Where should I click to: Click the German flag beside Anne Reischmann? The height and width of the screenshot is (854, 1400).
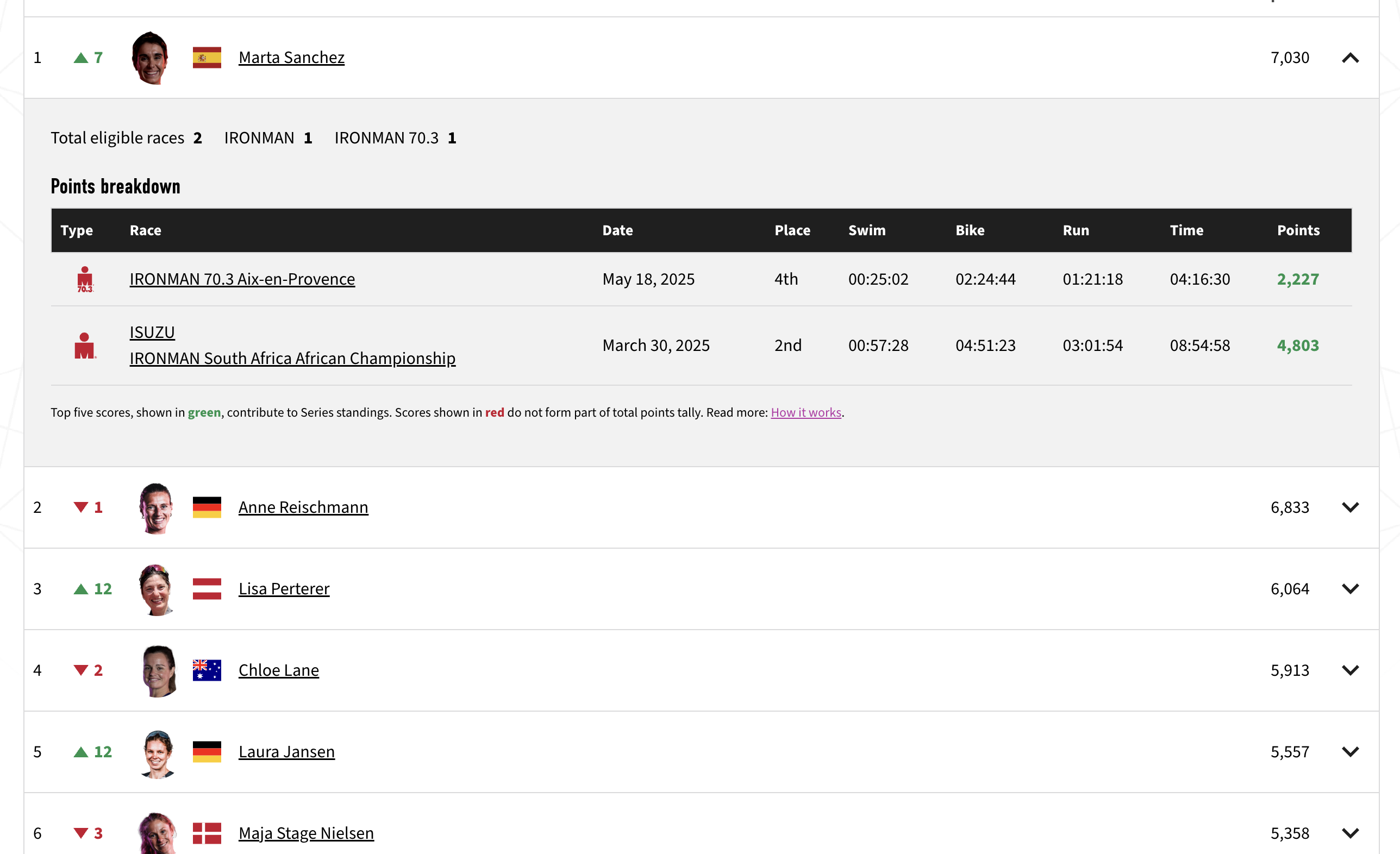(x=207, y=507)
